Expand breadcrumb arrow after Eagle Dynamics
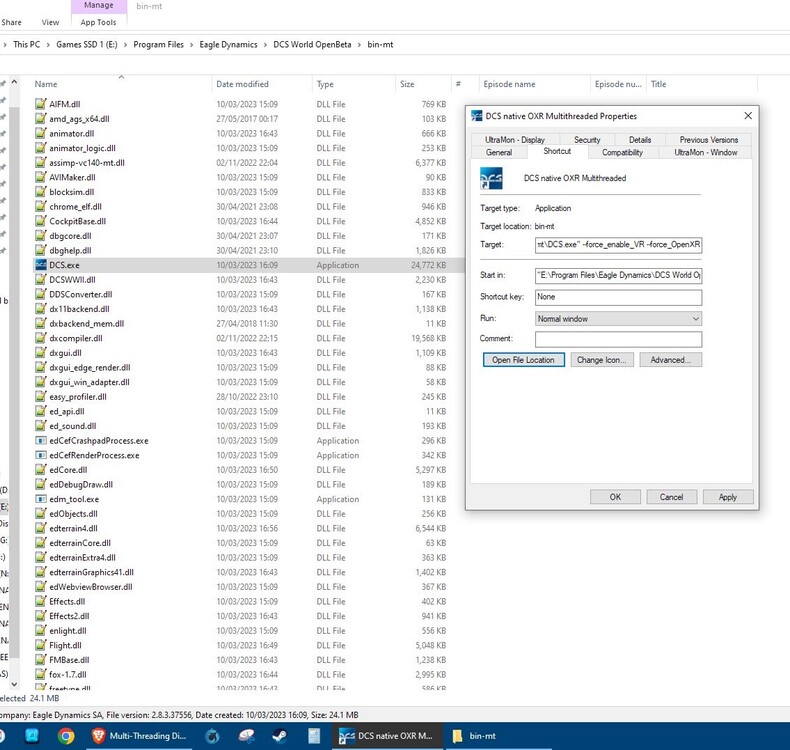Image resolution: width=790 pixels, height=750 pixels. coord(265,45)
